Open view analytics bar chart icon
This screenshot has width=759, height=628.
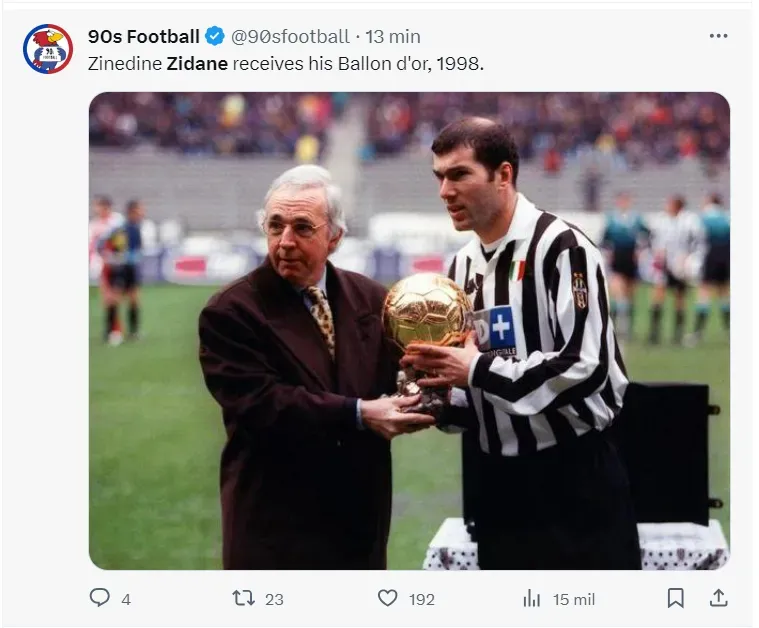point(532,598)
